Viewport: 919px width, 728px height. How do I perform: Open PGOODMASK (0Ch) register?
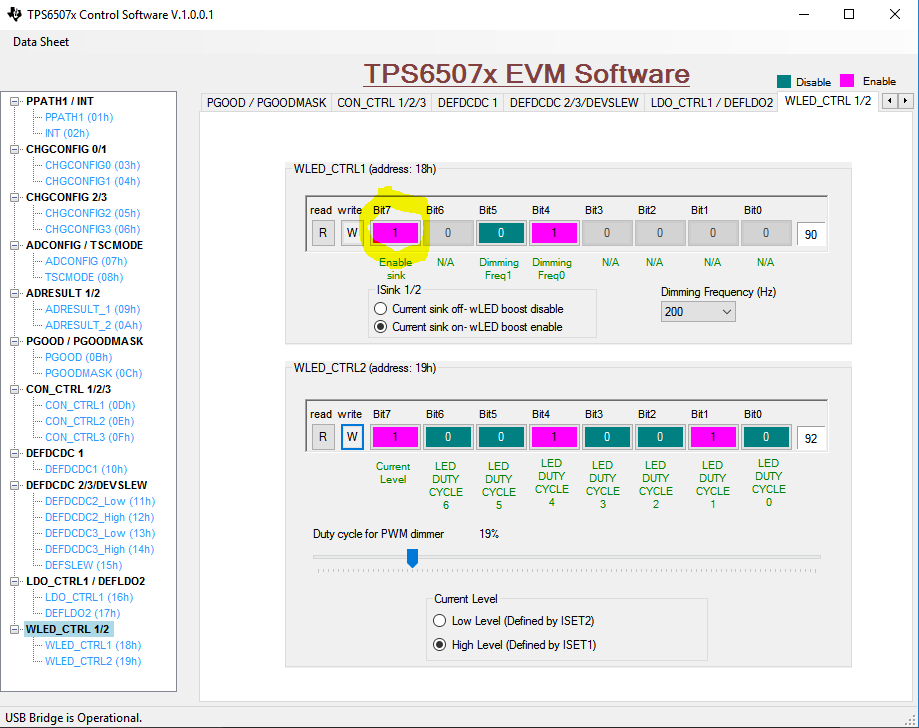tap(94, 373)
